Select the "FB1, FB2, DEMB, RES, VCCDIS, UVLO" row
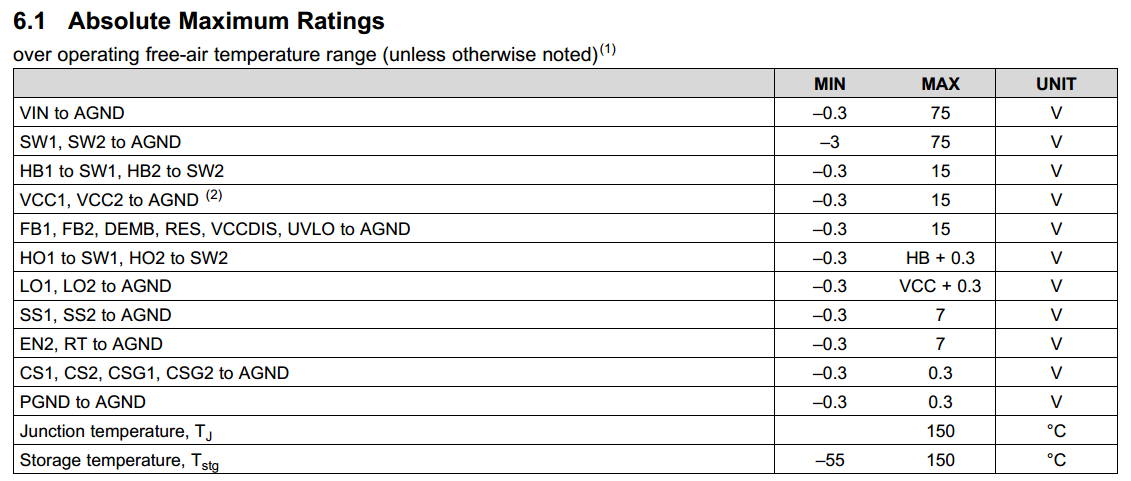Screen dimensions: 1131x481 point(215,229)
